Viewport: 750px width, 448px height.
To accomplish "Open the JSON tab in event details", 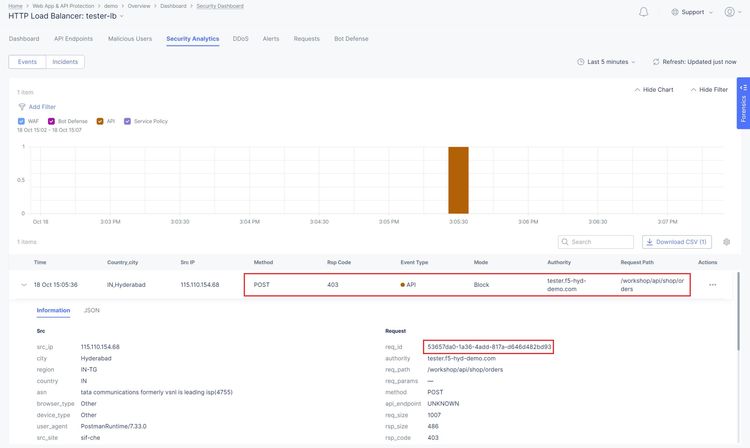I will (91, 311).
